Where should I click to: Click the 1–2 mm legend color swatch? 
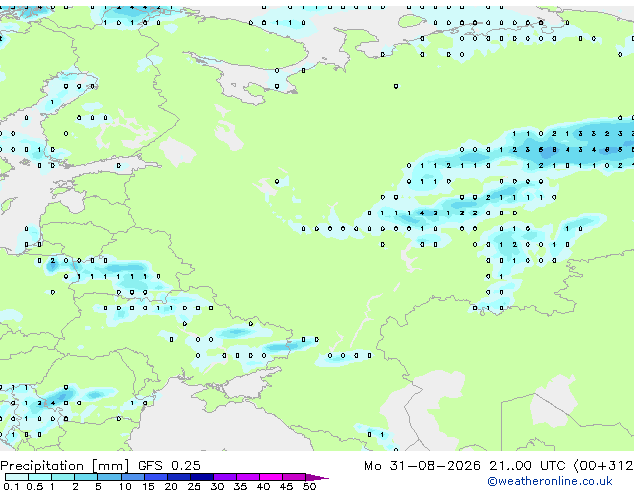coord(63,477)
